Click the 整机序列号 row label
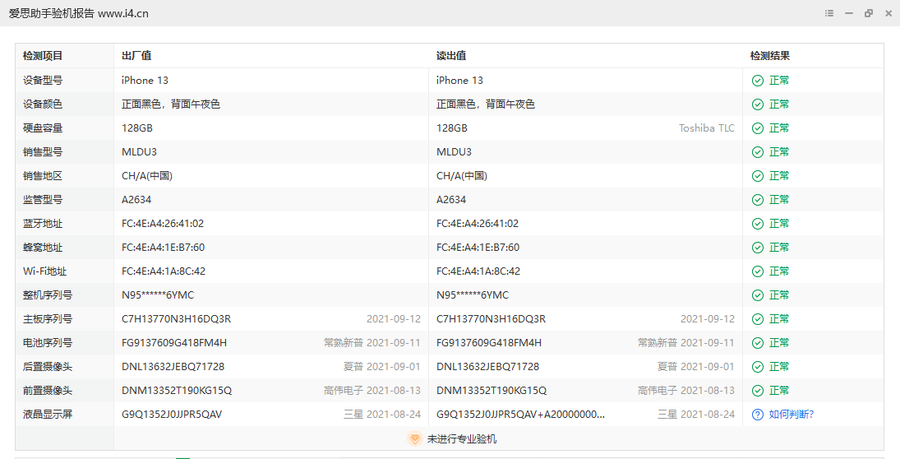This screenshot has height=459, width=900. pos(48,295)
